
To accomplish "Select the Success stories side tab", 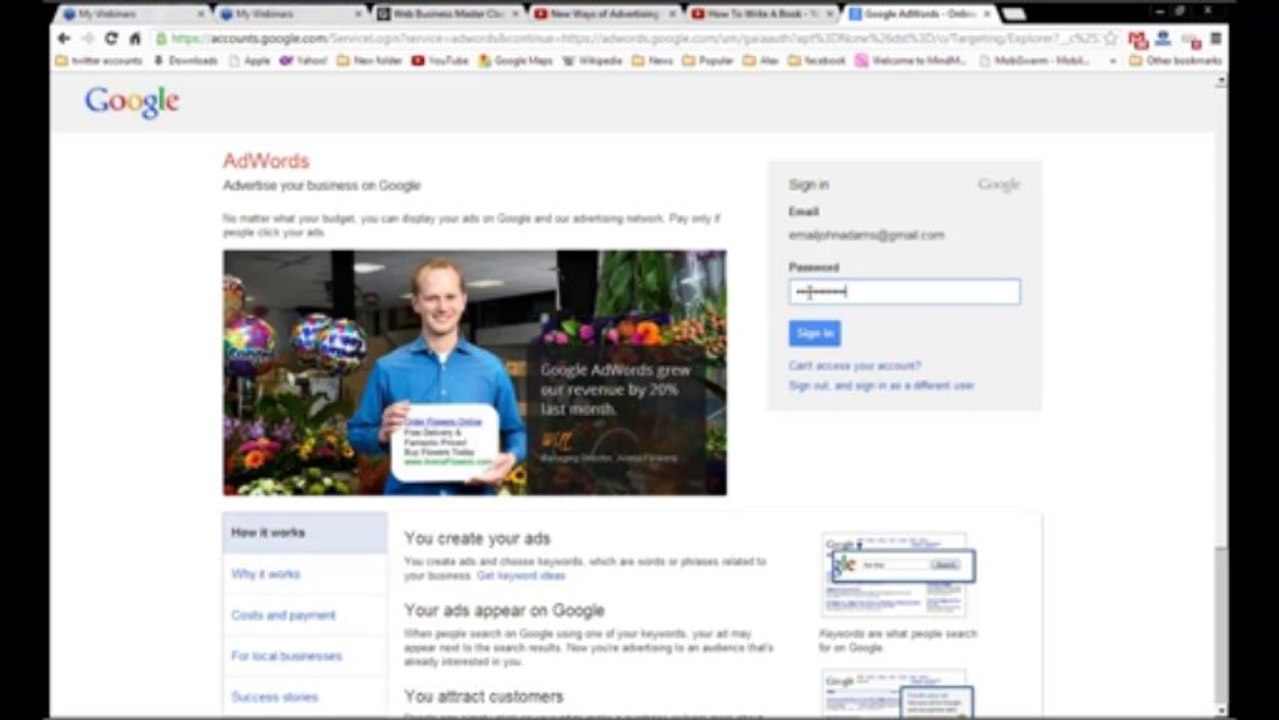I will 305,697.
